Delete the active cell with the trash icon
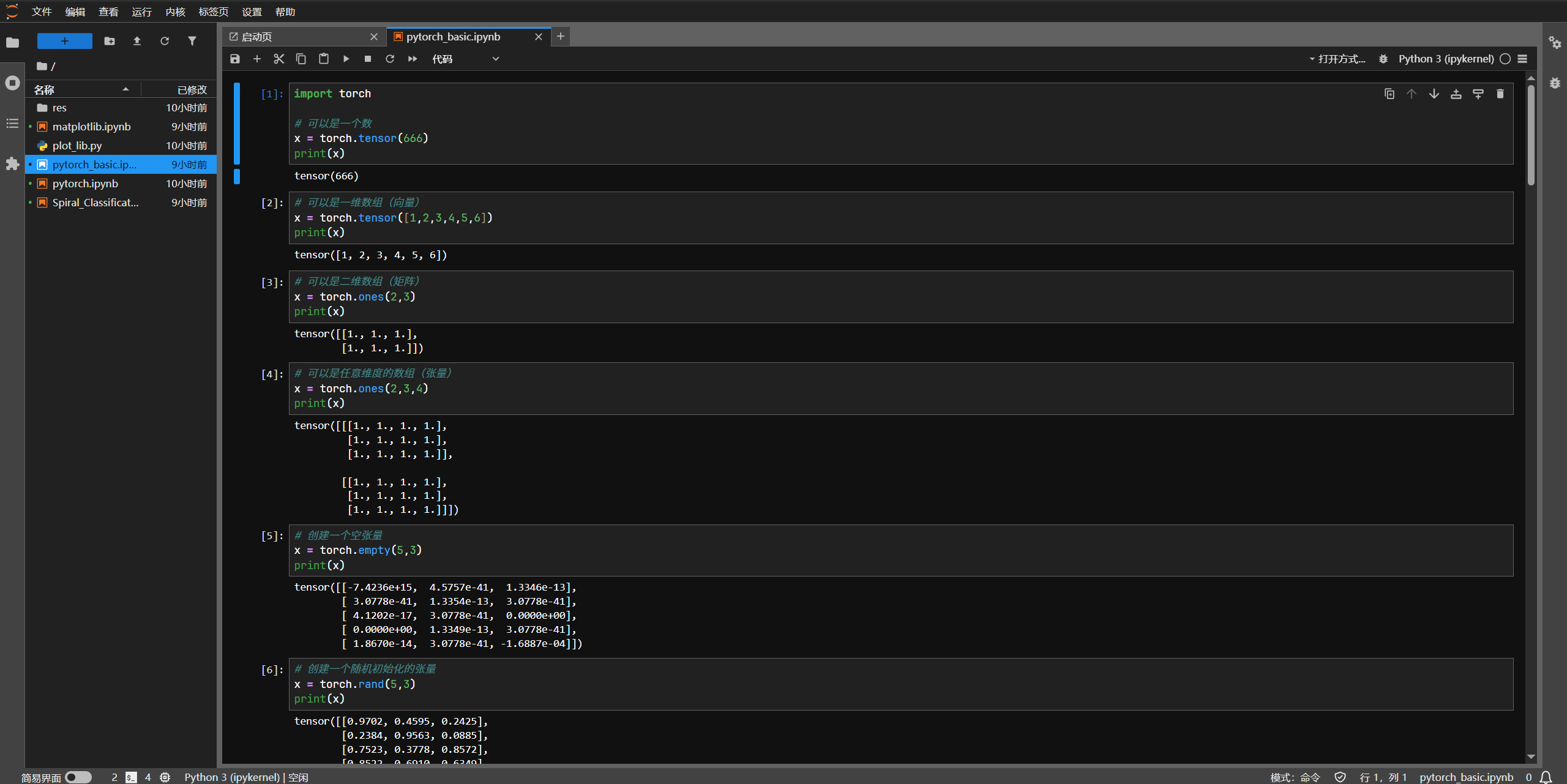 [x=1500, y=94]
